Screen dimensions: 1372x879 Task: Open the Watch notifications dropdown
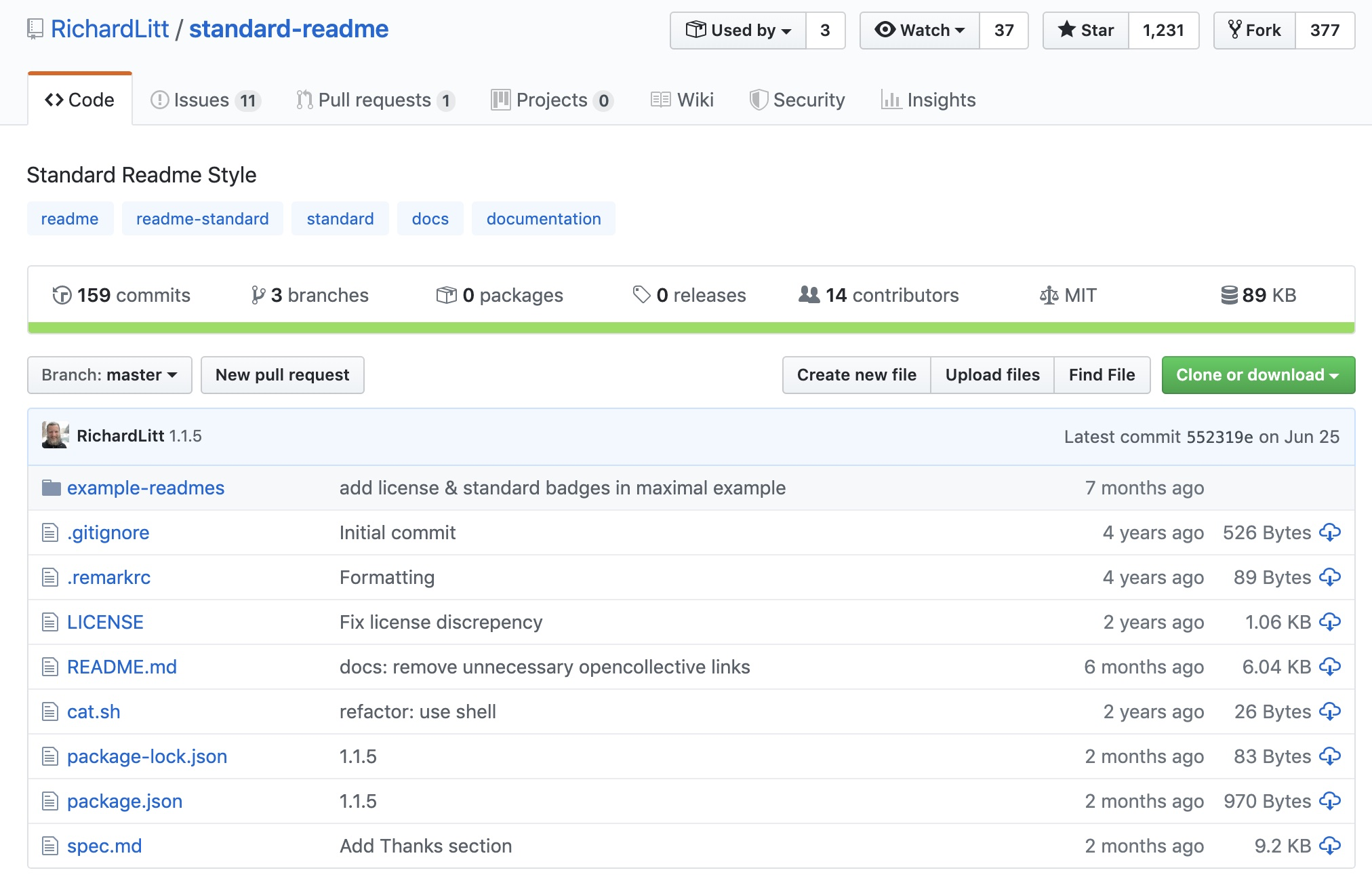[920, 31]
